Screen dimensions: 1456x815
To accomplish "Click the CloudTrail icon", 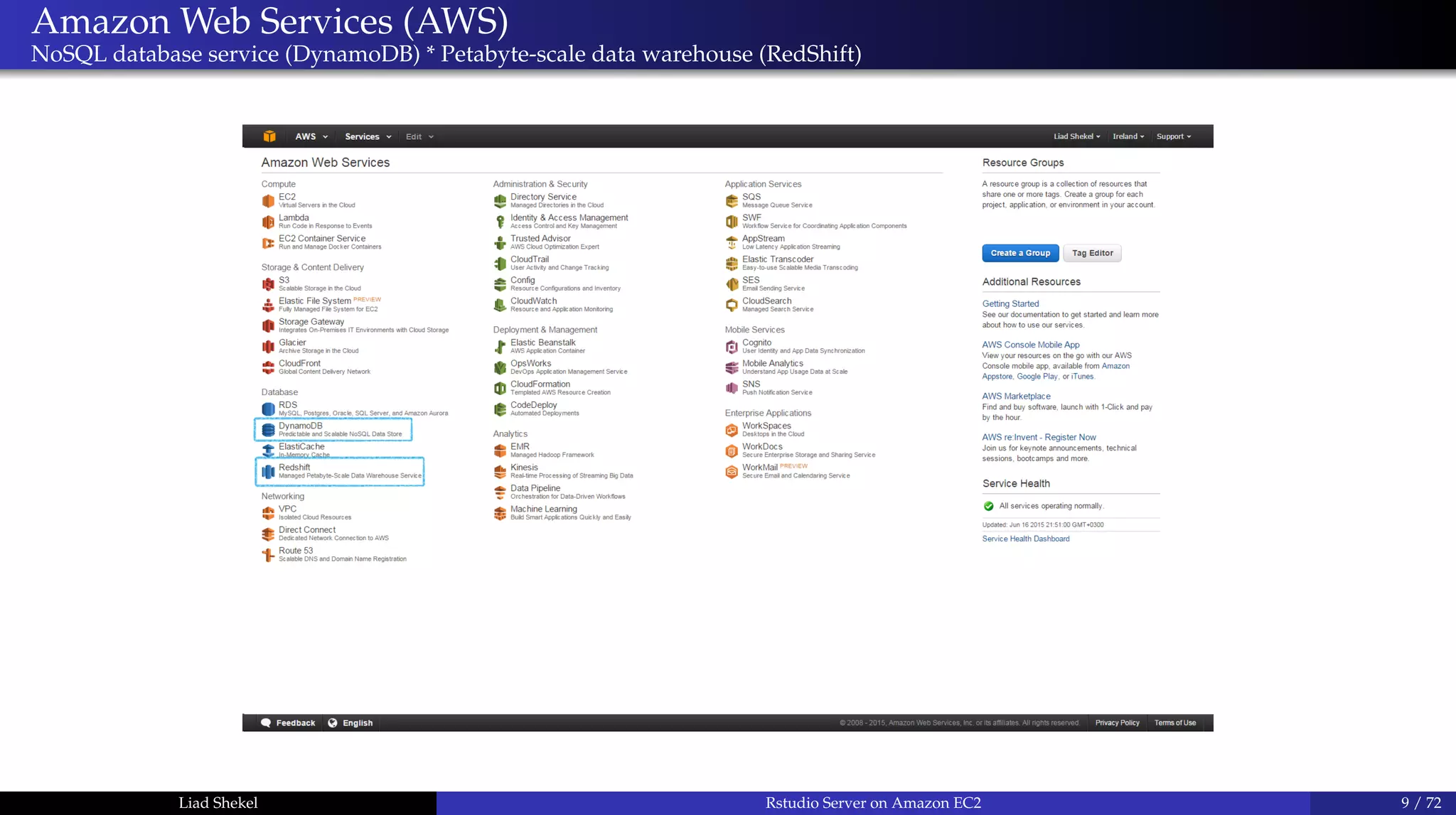I will 500,264.
